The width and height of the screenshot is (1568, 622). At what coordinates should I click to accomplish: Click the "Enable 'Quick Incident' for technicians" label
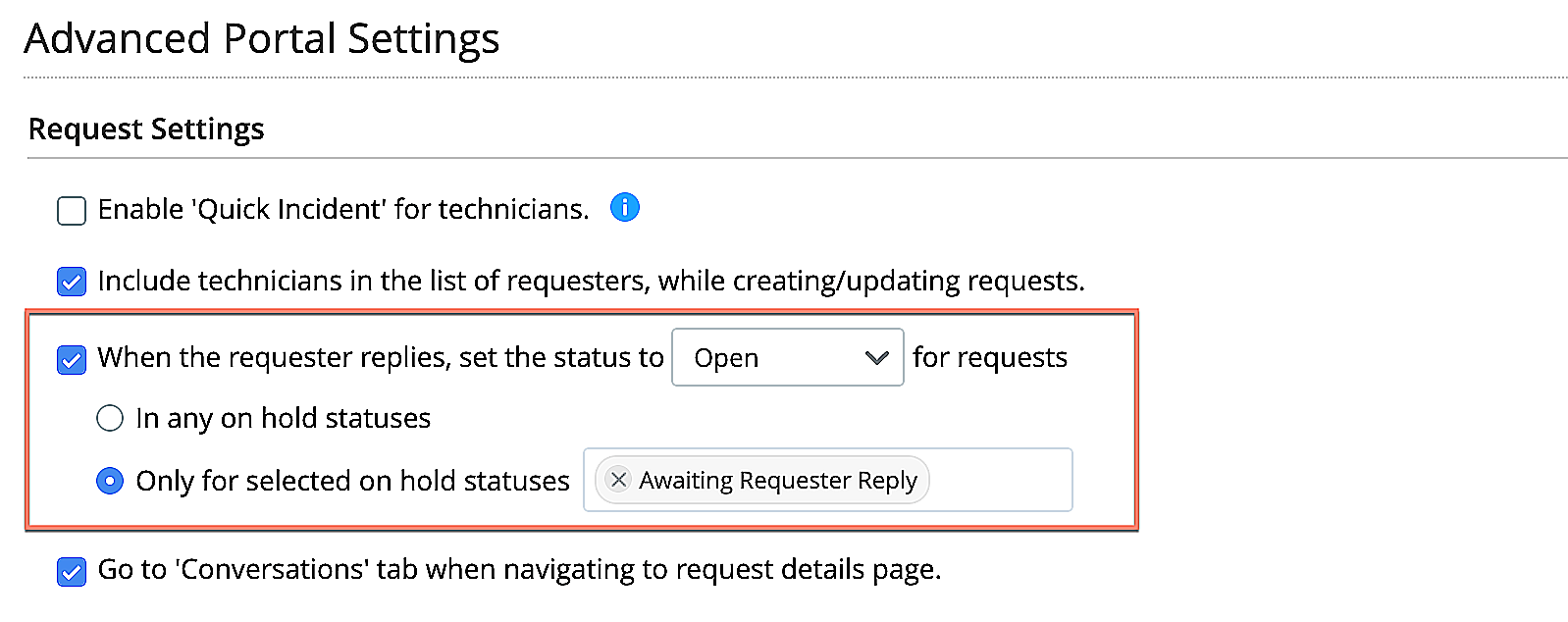coord(343,209)
